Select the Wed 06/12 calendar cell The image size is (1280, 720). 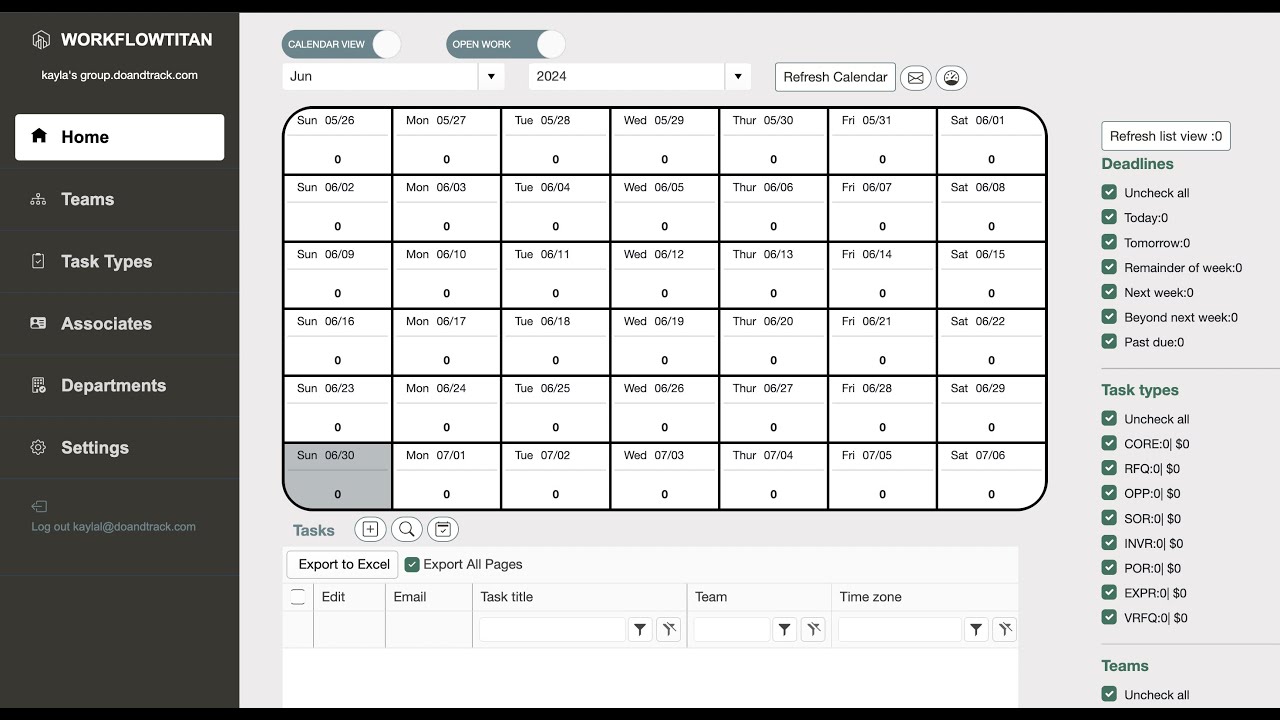tap(664, 275)
